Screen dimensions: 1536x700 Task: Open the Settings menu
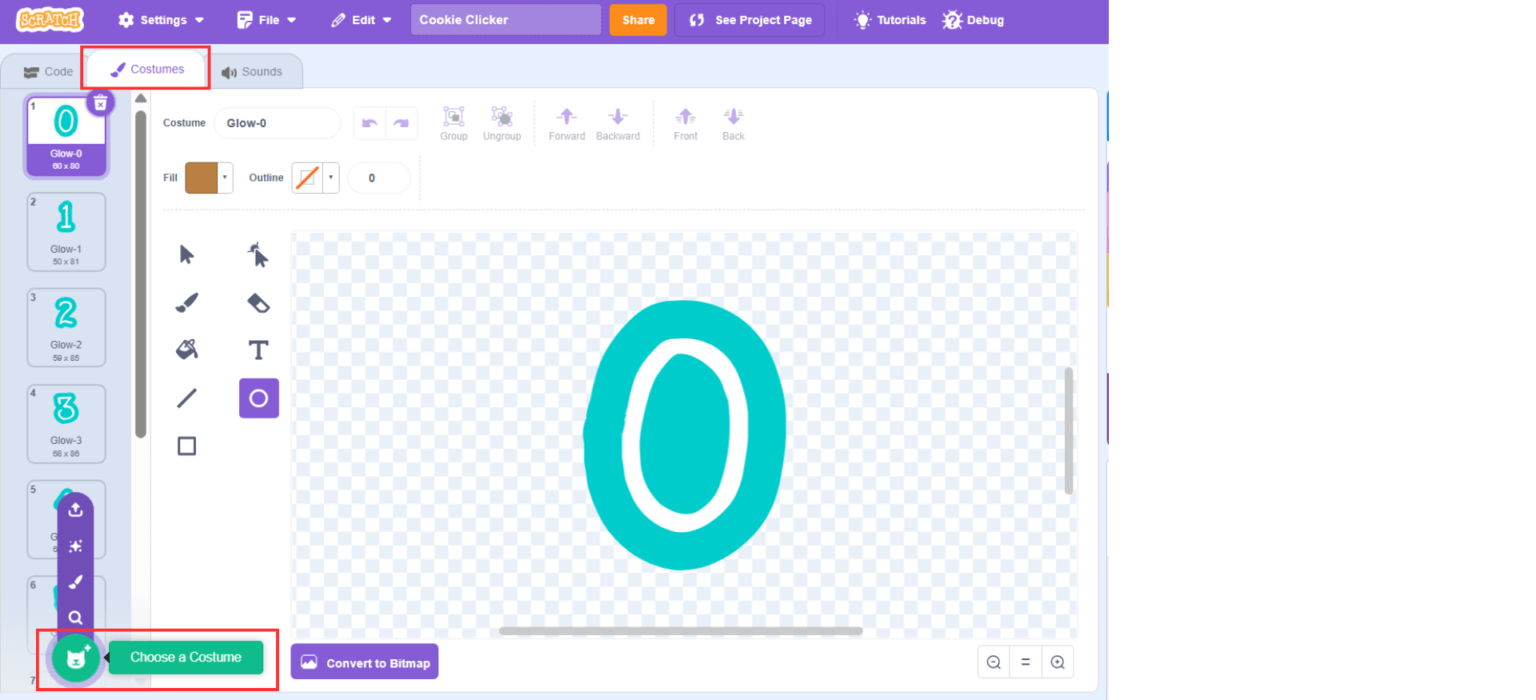click(x=160, y=19)
